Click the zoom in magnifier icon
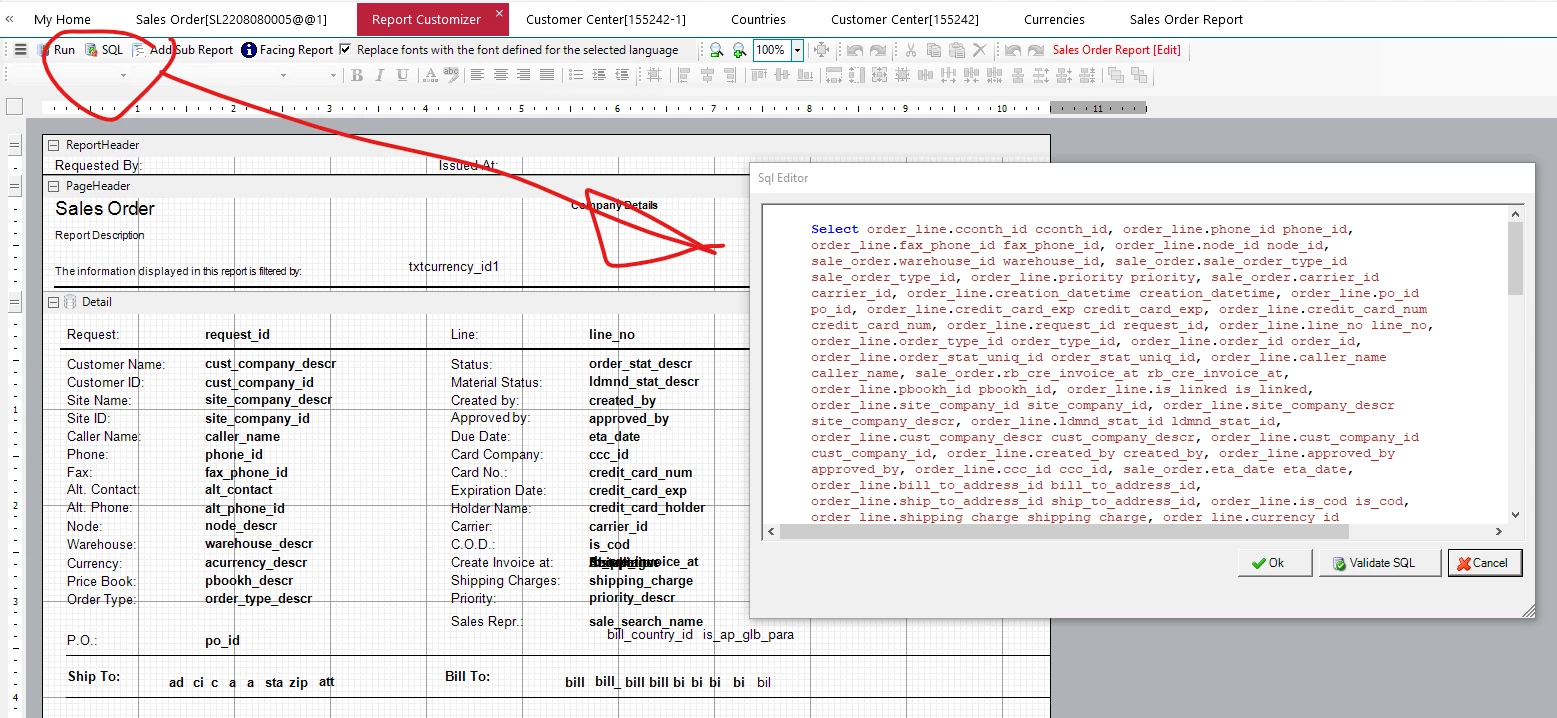Image resolution: width=1557 pixels, height=718 pixels. coord(739,50)
